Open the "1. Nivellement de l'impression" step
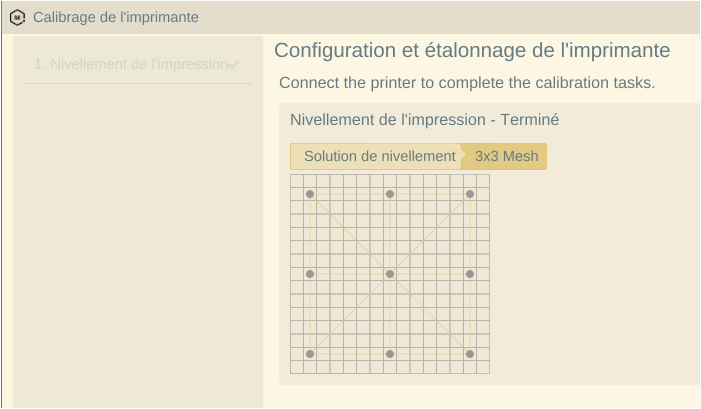 (130, 64)
